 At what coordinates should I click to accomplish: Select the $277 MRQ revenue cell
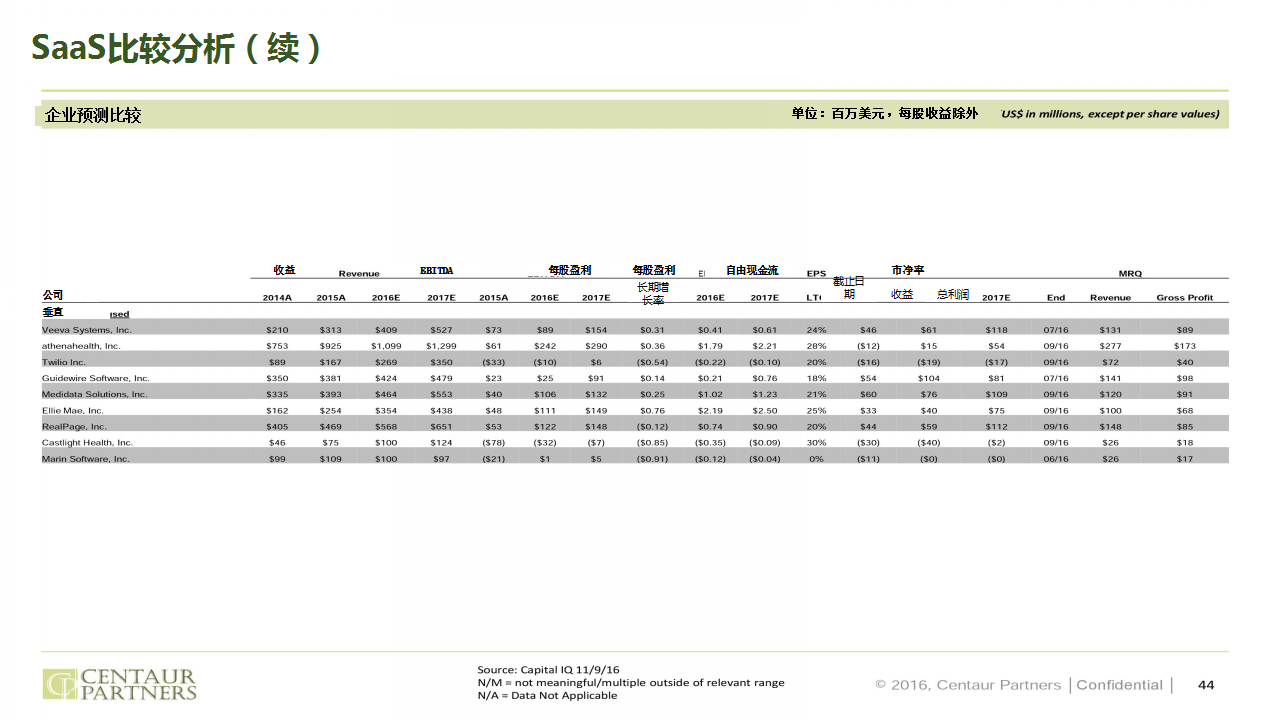1110,345
